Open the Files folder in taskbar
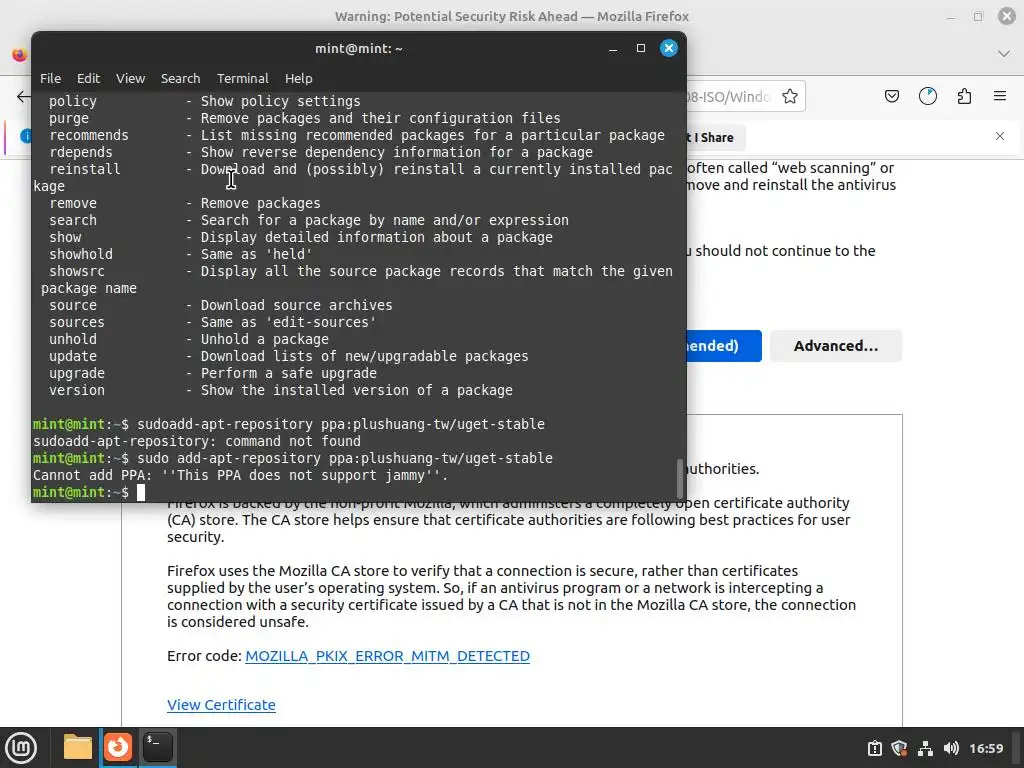The image size is (1024, 768). [78, 747]
